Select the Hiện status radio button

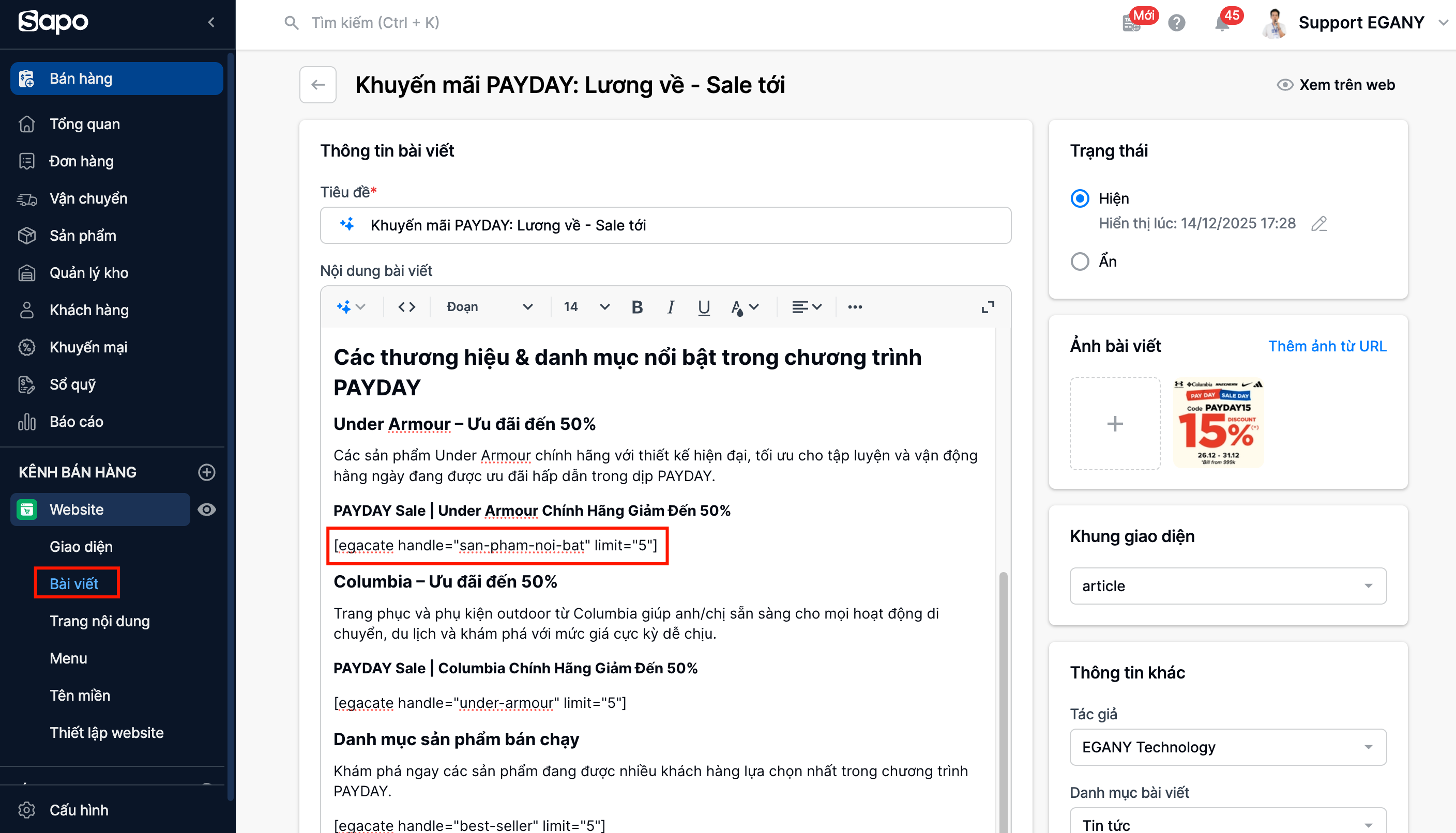click(1080, 198)
